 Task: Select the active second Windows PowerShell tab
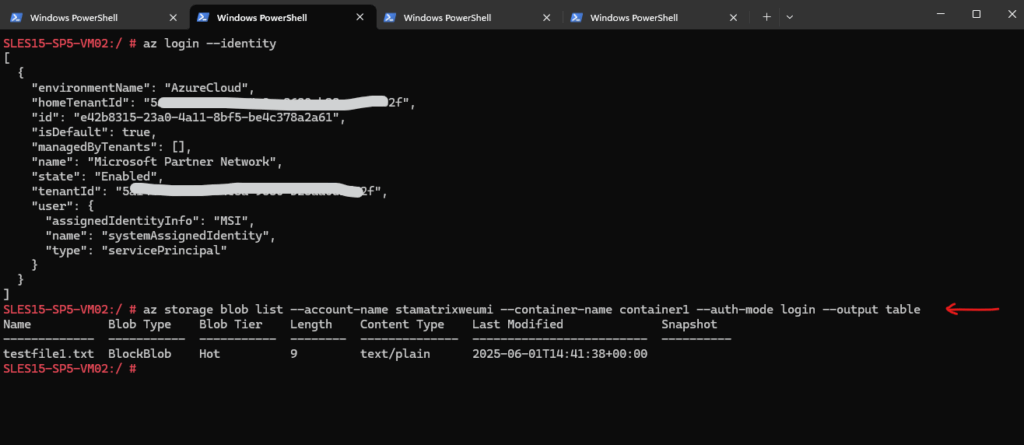[x=283, y=17]
